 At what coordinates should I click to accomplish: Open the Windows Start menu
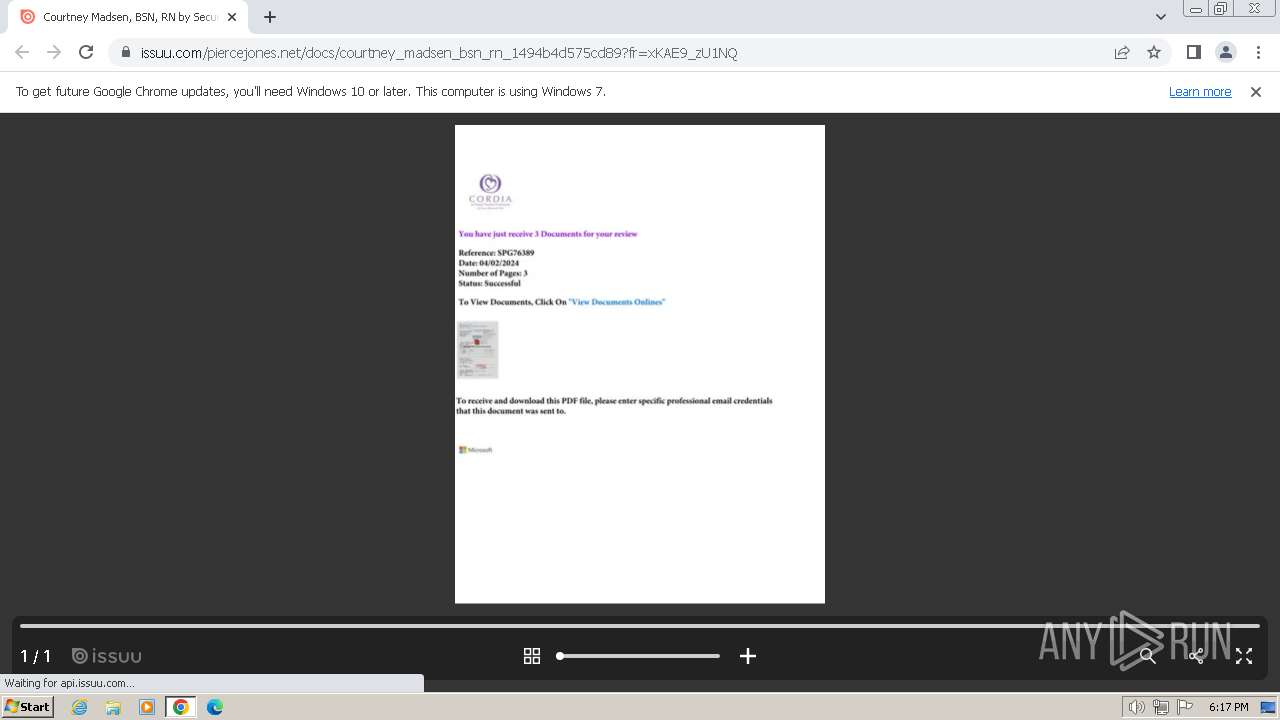tap(28, 707)
